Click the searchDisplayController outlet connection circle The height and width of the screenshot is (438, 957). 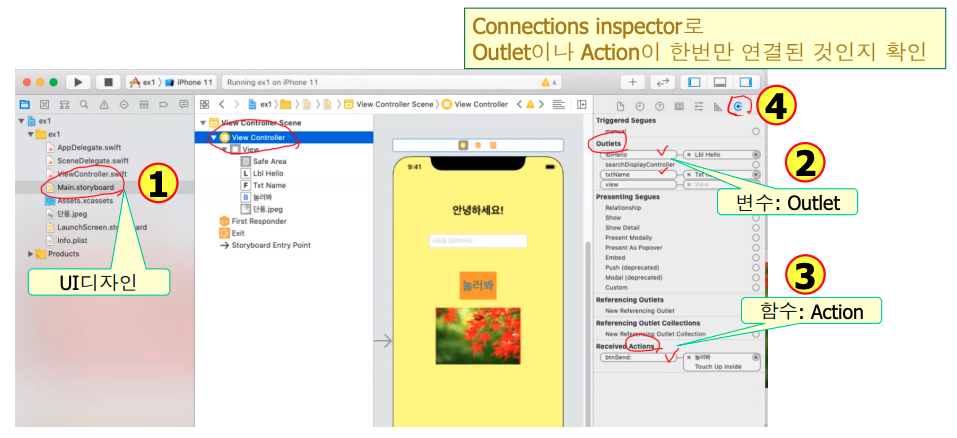pyautogui.click(x=756, y=165)
